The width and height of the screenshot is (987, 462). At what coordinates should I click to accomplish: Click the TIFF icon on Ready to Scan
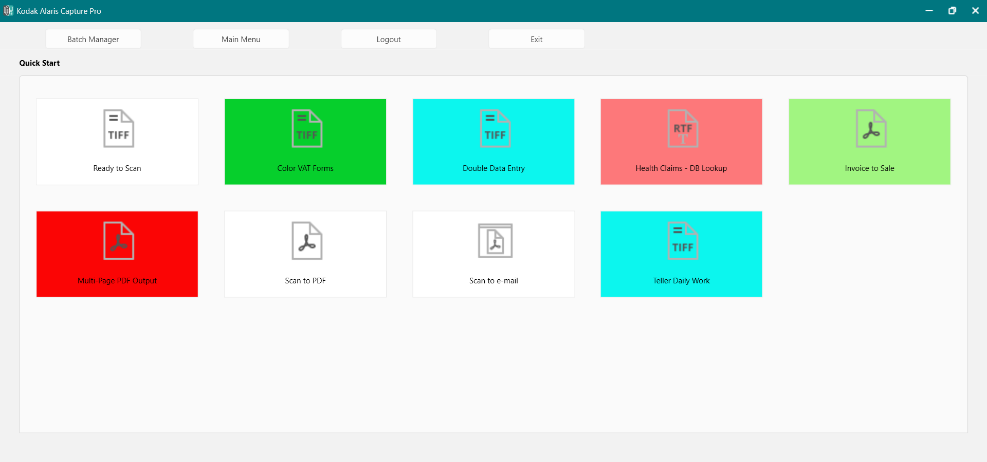(119, 128)
